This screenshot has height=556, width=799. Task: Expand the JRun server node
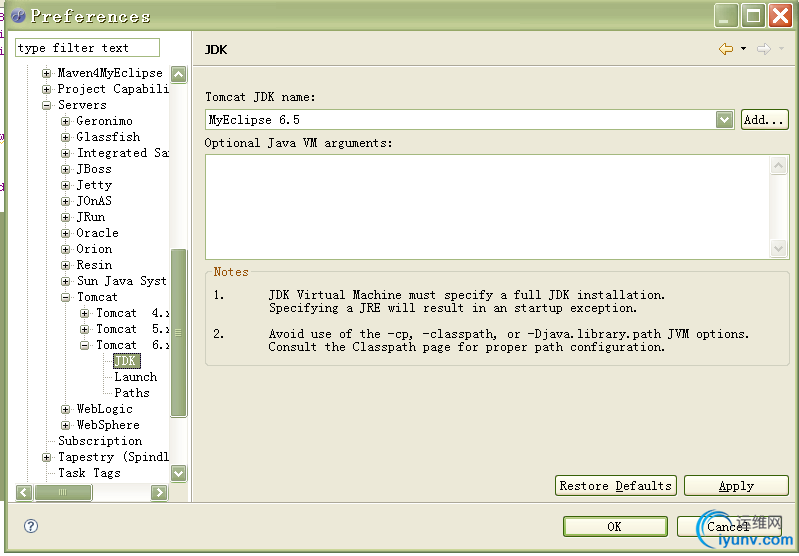coord(65,218)
